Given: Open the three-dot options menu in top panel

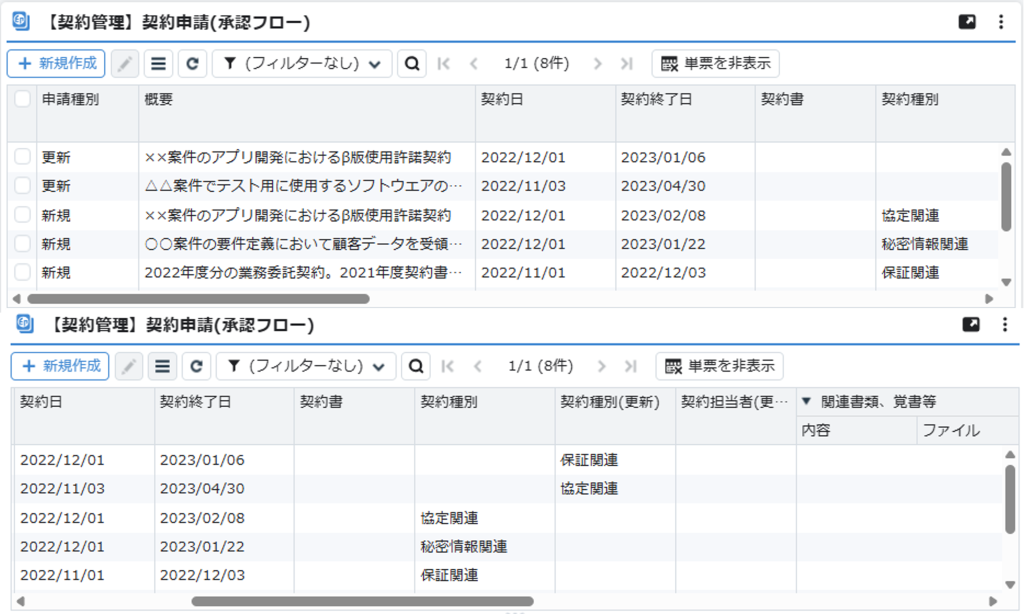Looking at the screenshot, I should 1001,22.
